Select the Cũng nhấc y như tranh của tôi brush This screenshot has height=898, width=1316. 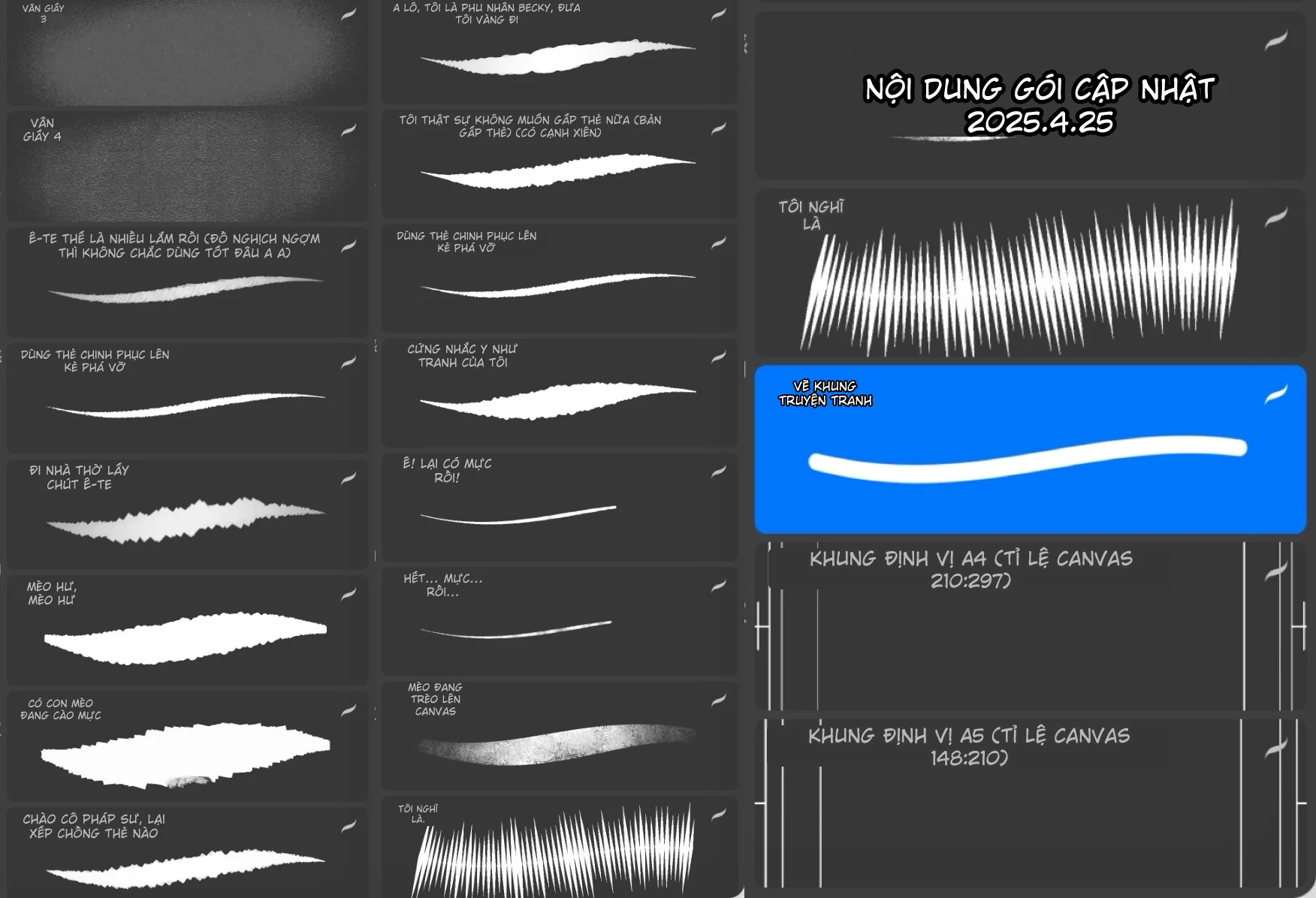point(558,394)
